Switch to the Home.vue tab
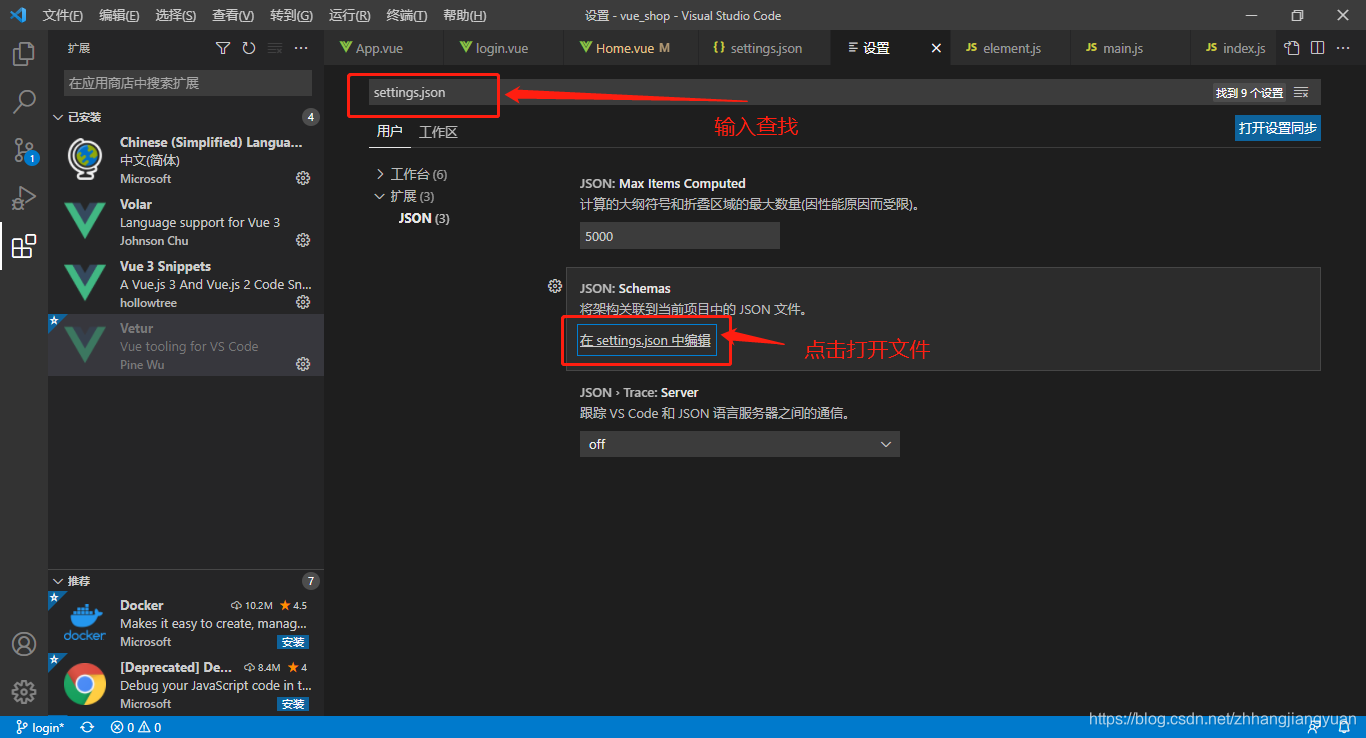Screen dimensions: 1366x738 632,48
